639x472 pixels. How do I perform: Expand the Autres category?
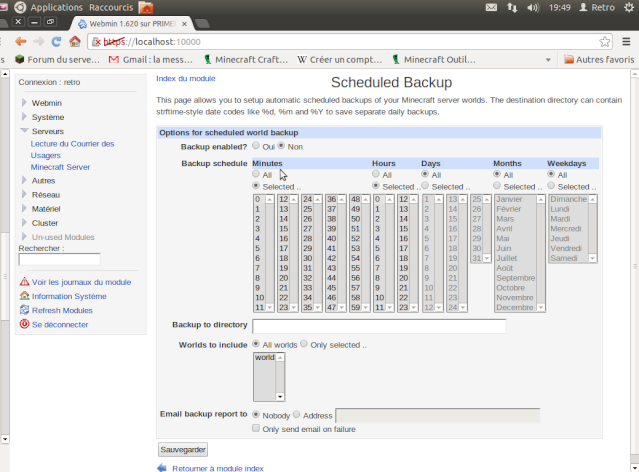24,180
